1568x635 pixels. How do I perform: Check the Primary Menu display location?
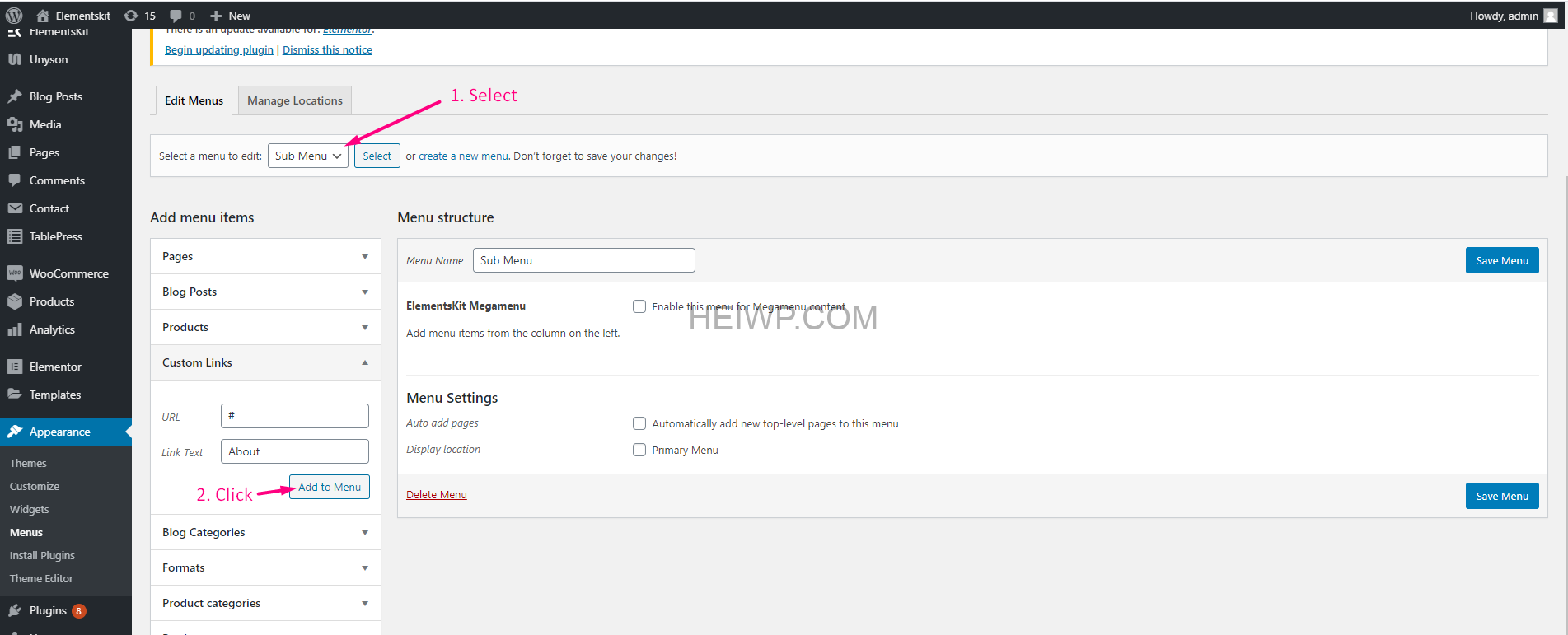point(639,450)
